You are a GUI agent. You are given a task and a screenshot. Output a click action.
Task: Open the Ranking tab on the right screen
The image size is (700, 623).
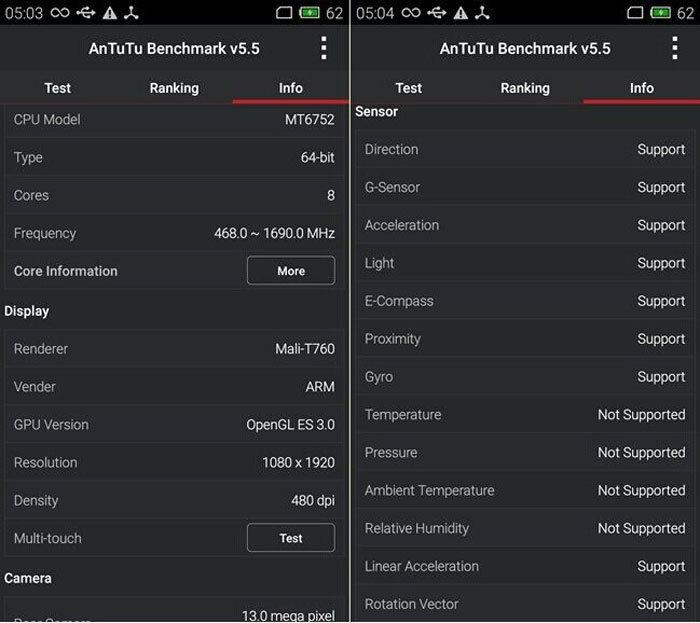[x=525, y=88]
